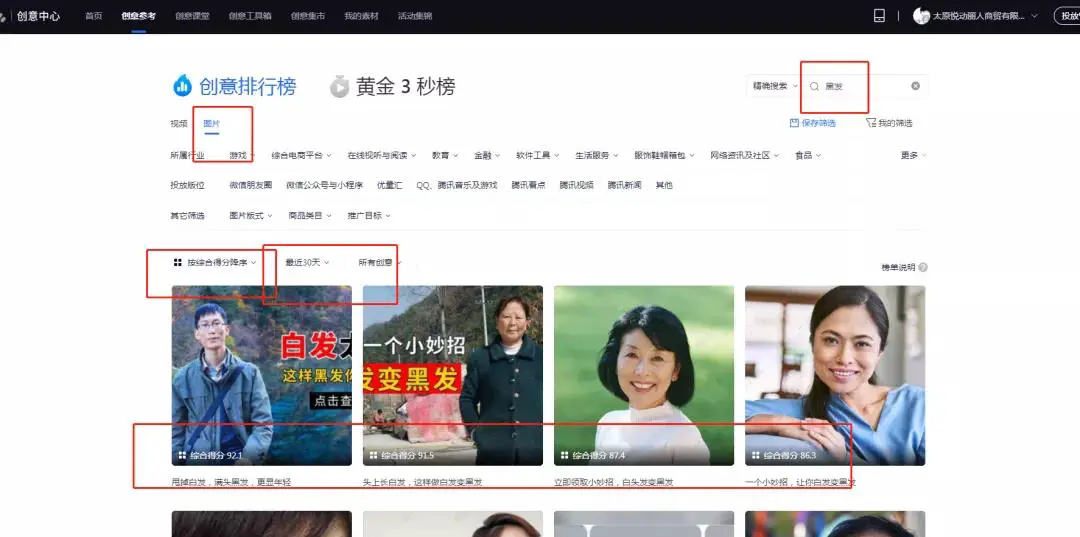Viewport: 1080px width, 537px height.
Task: Select the 优量汇 placement filter
Action: click(x=390, y=185)
